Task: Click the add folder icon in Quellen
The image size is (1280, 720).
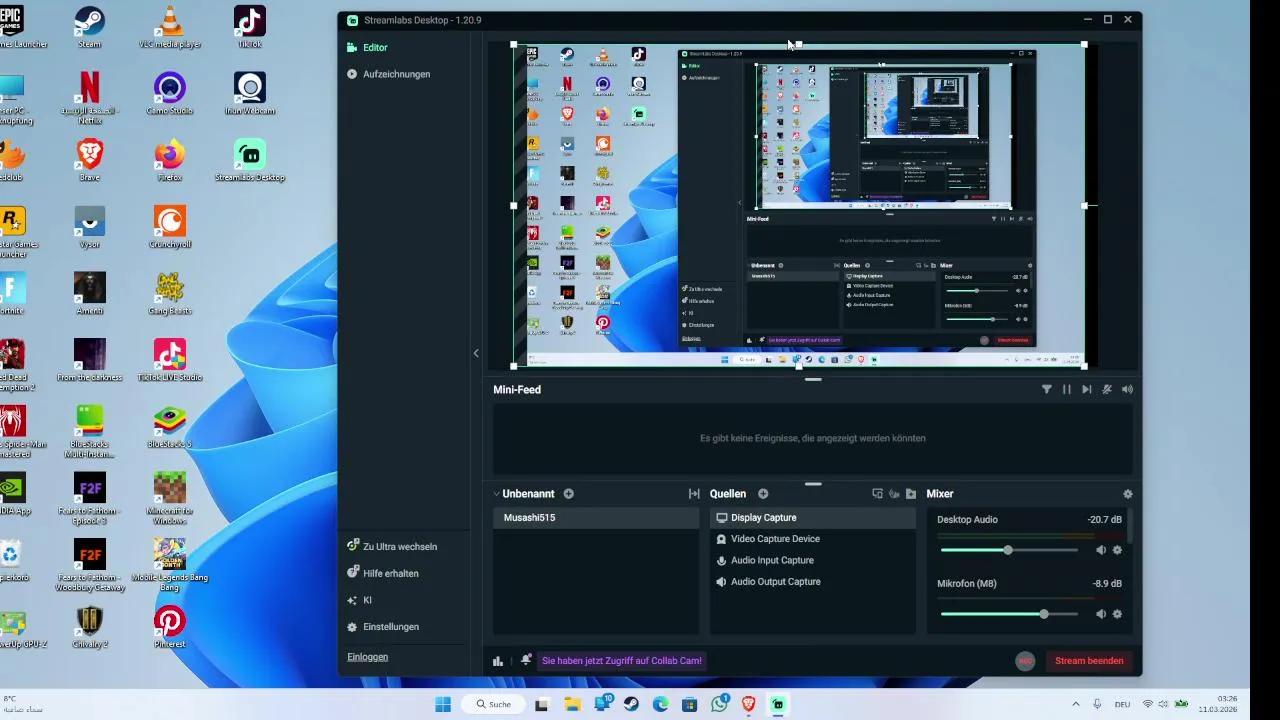Action: (x=911, y=494)
